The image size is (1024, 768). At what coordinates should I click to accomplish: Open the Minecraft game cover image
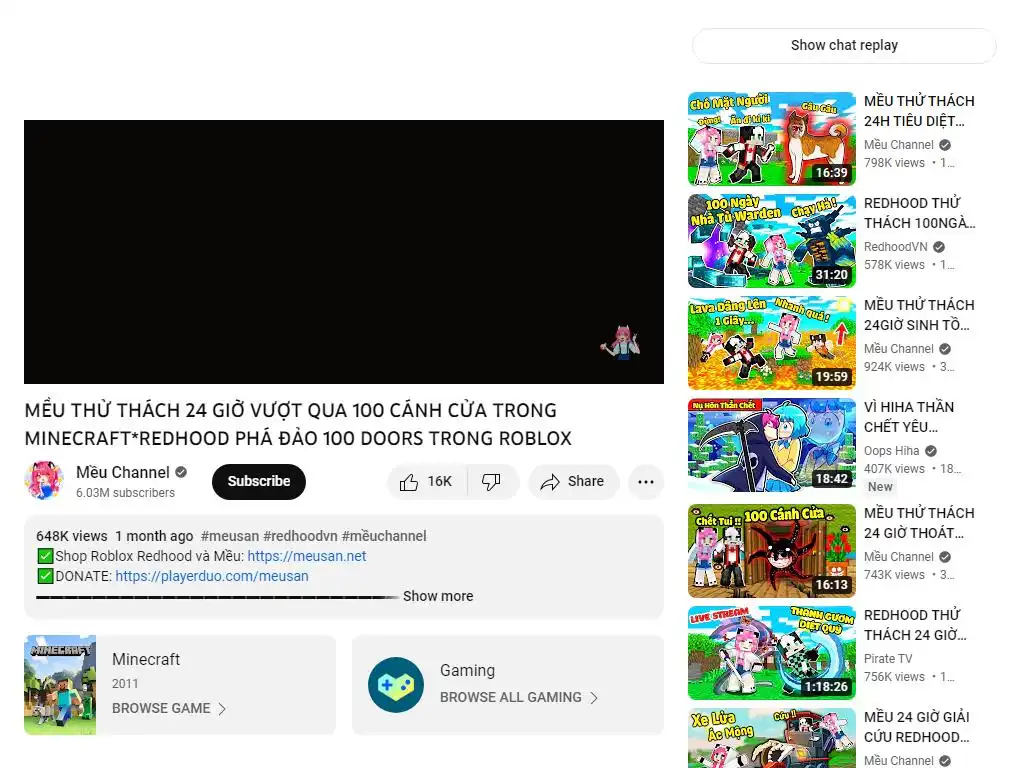click(x=60, y=684)
